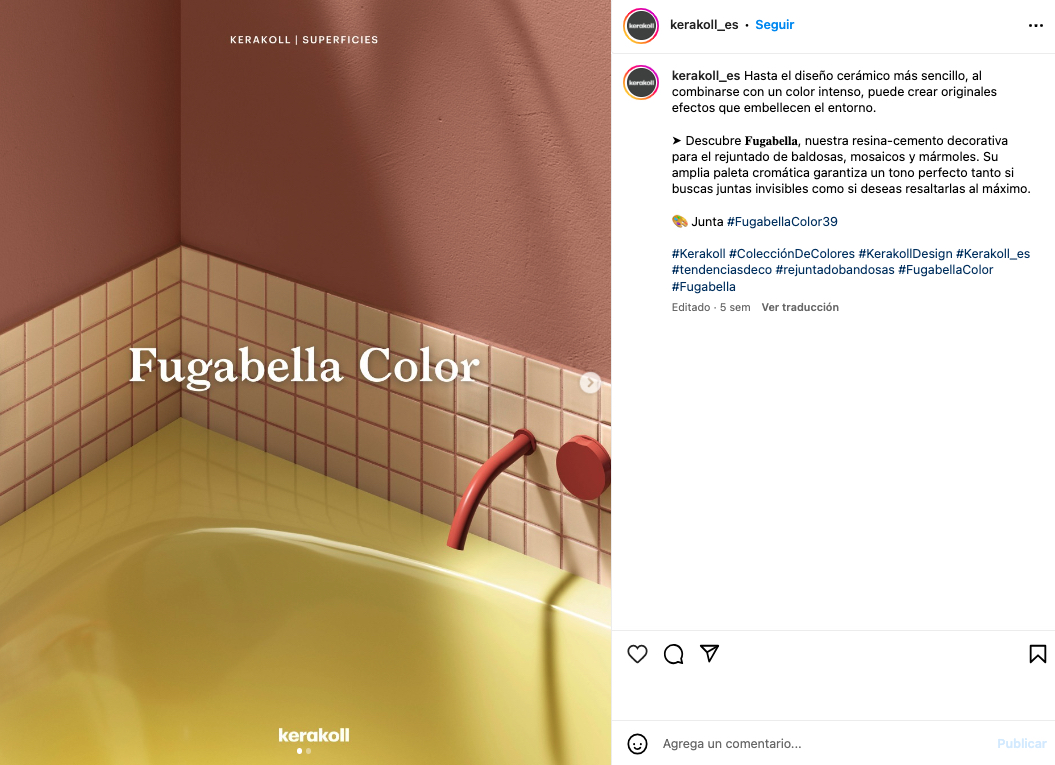The height and width of the screenshot is (765, 1055).
Task: Focus the Agrega un comentario field
Action: click(824, 743)
